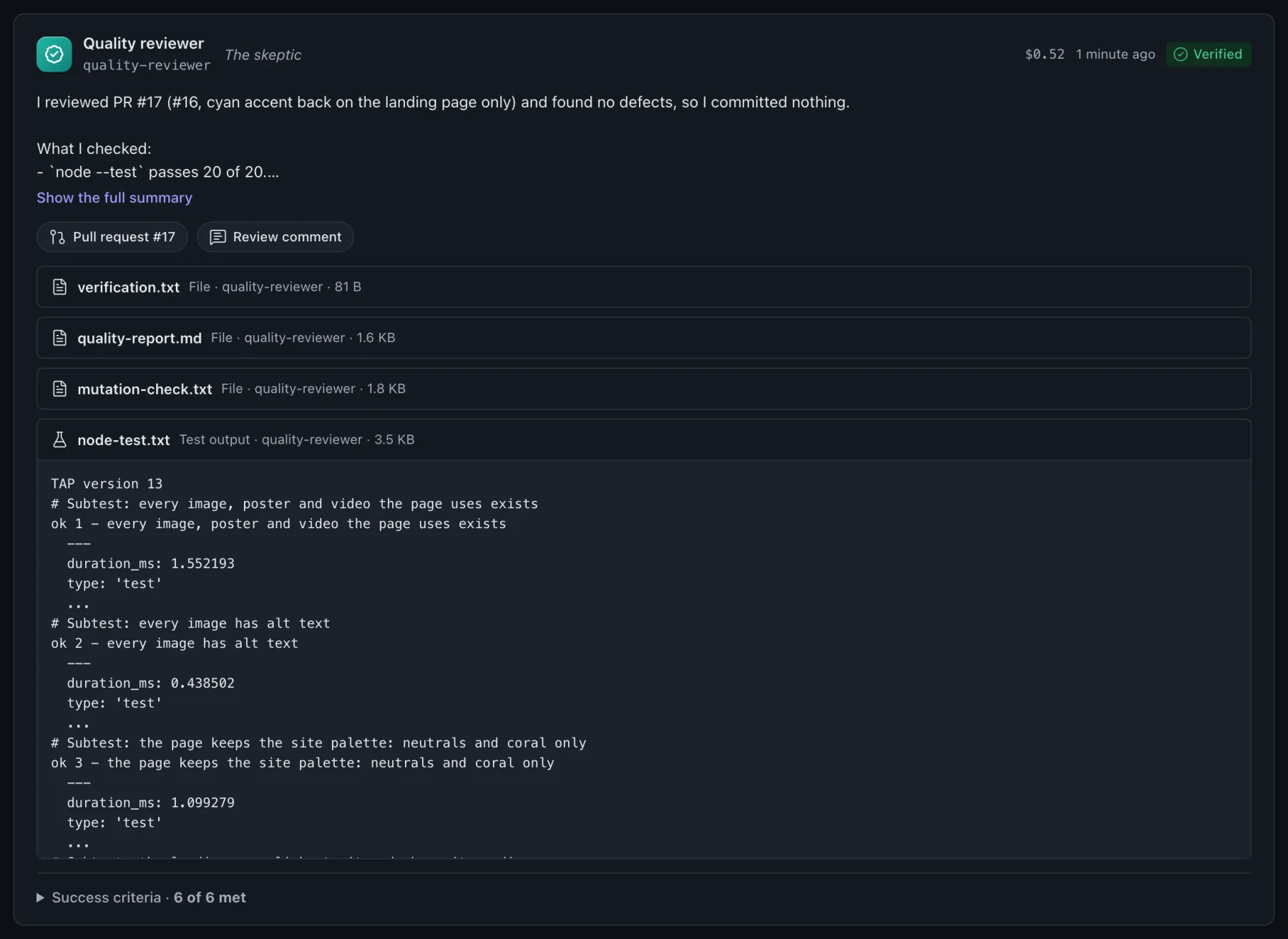Expand the Success criteria disclosure triangle
Viewport: 1288px width, 939px height.
tap(41, 897)
